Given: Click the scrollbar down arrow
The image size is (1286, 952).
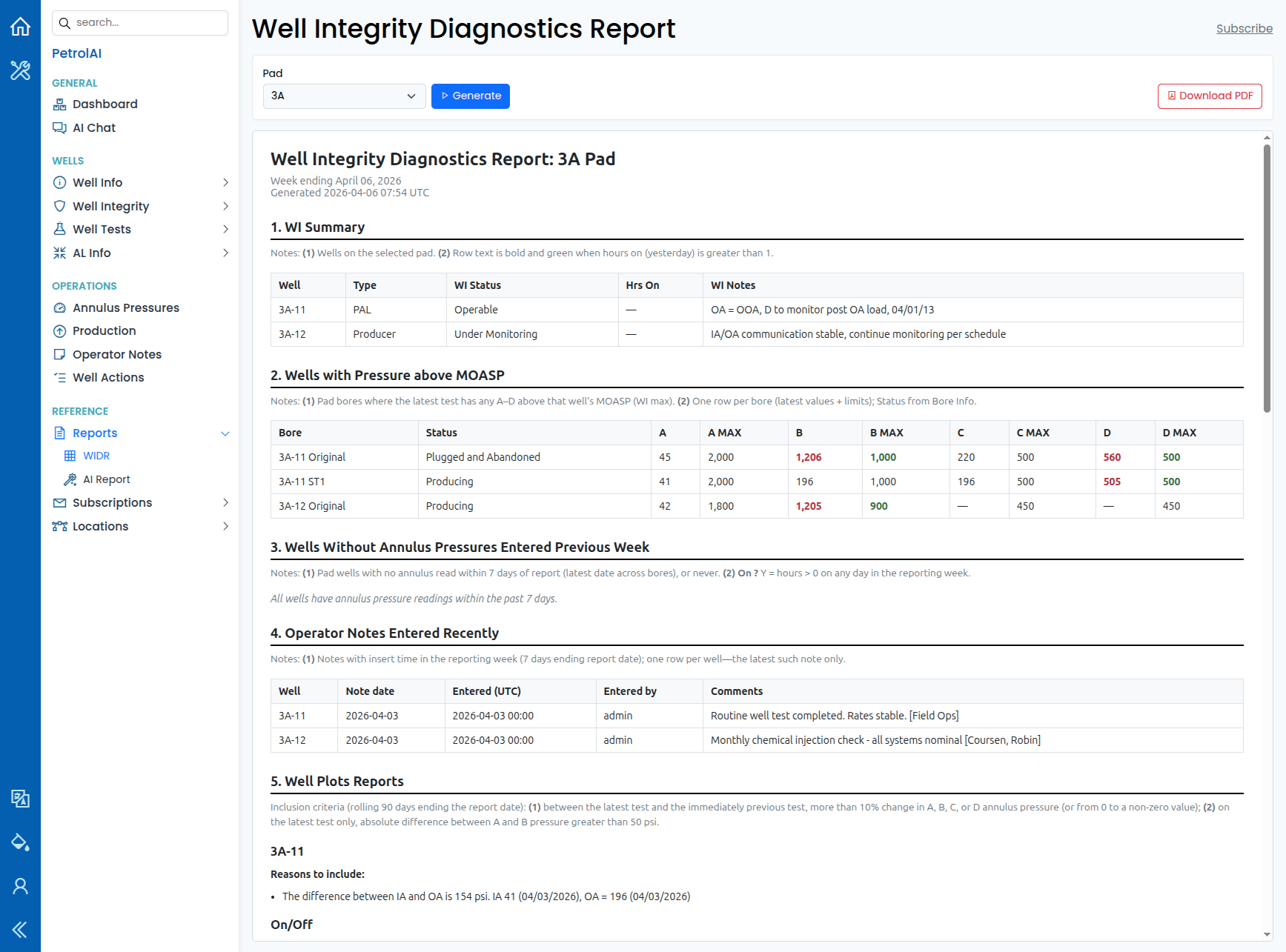Looking at the screenshot, I should [1267, 935].
